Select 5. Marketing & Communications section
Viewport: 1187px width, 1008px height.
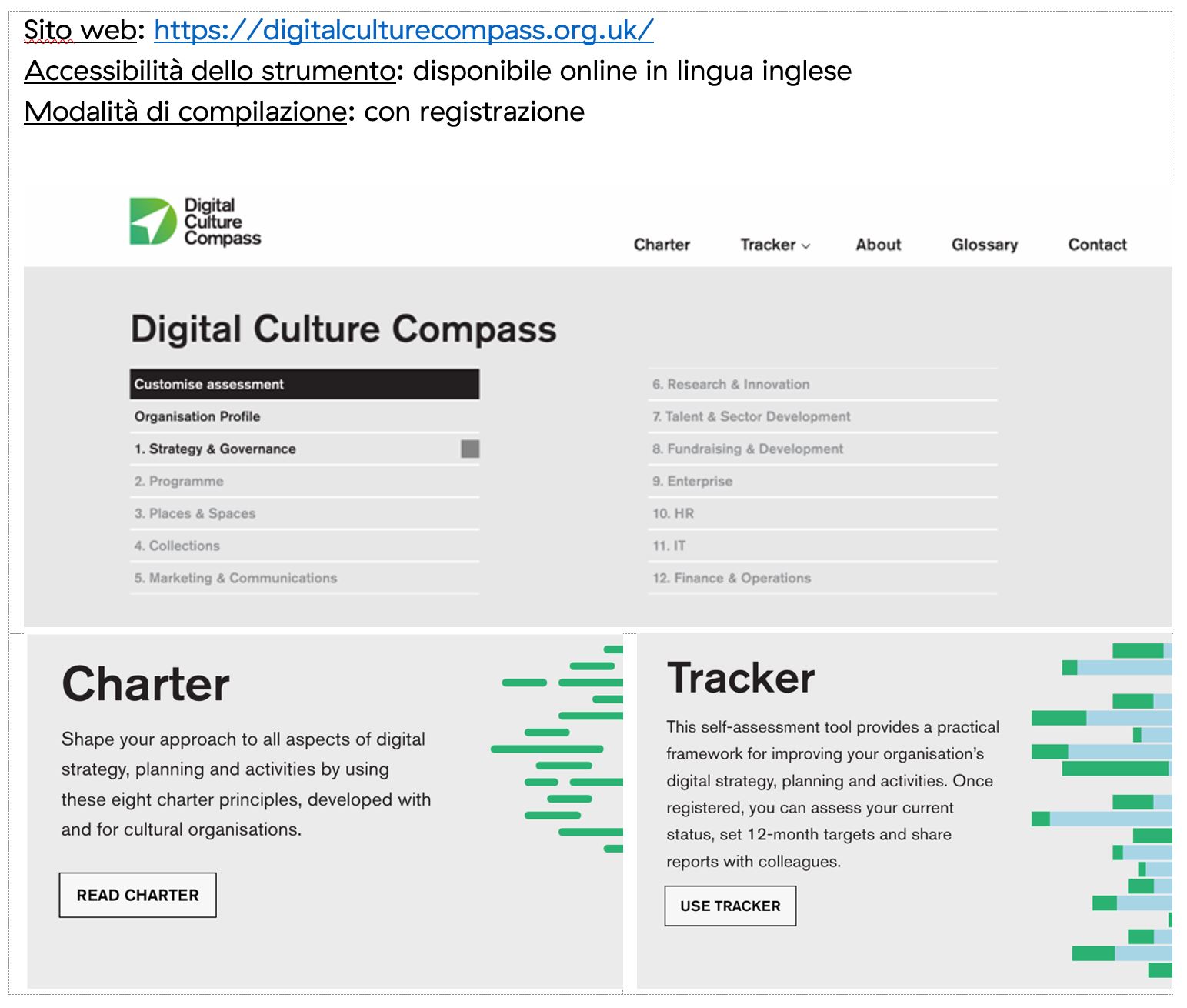pos(305,578)
